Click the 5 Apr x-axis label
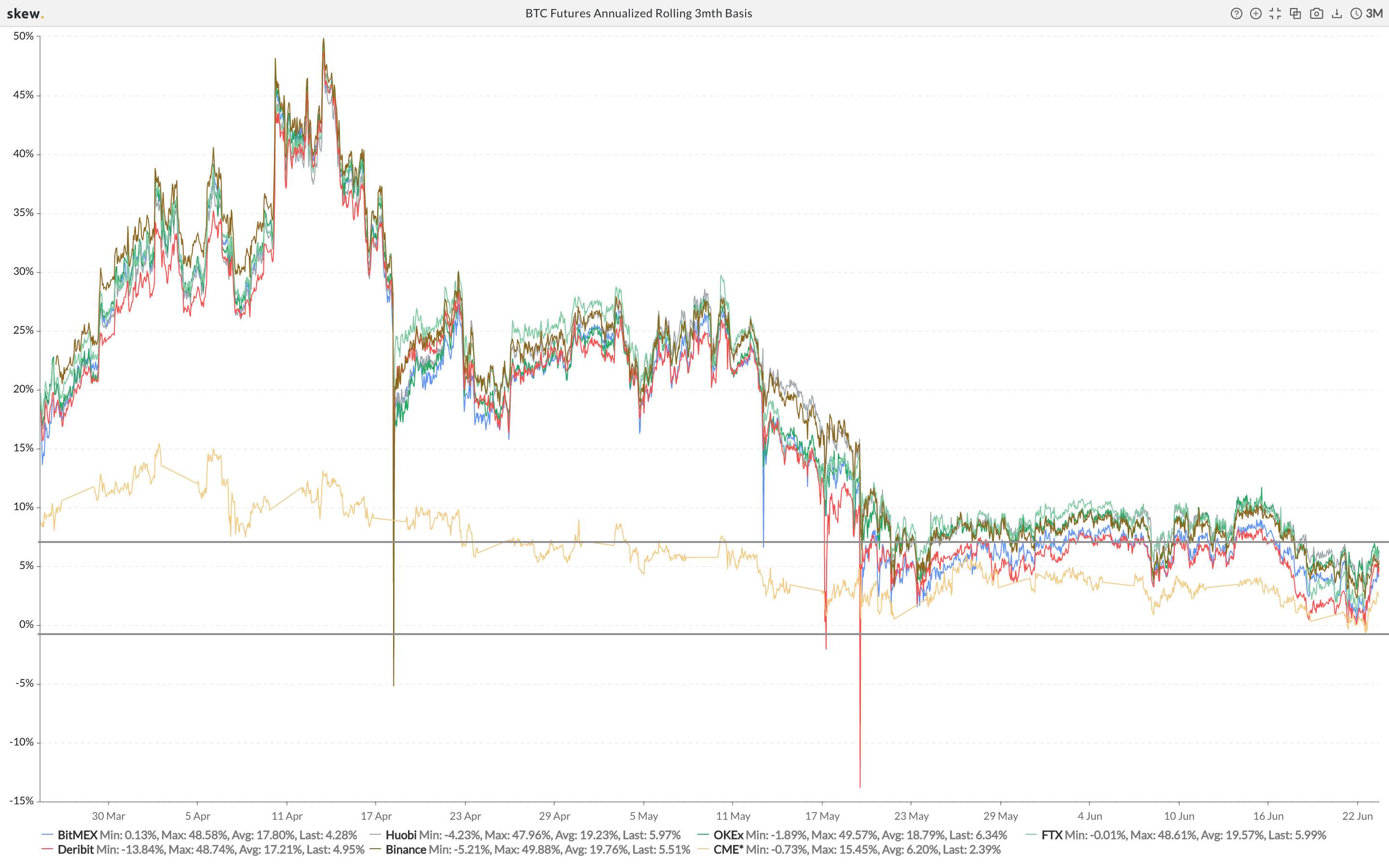The height and width of the screenshot is (868, 1389). (197, 816)
